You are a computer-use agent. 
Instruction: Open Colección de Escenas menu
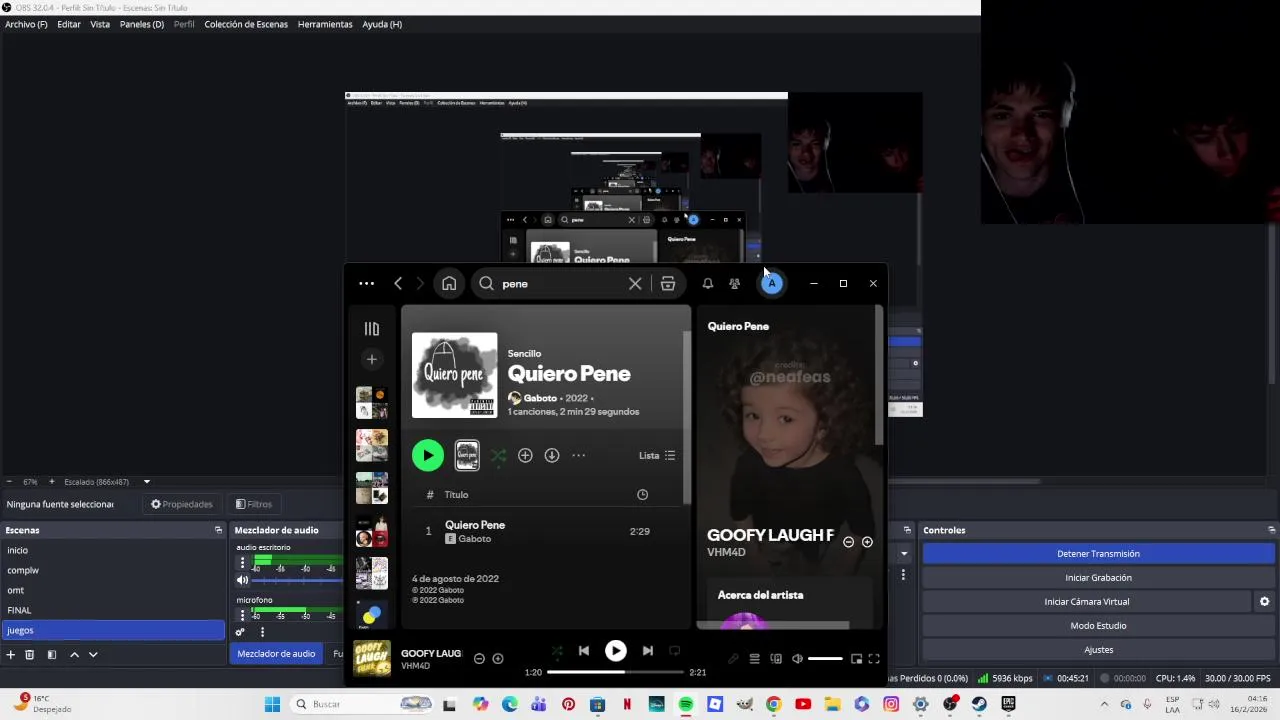pyautogui.click(x=246, y=24)
